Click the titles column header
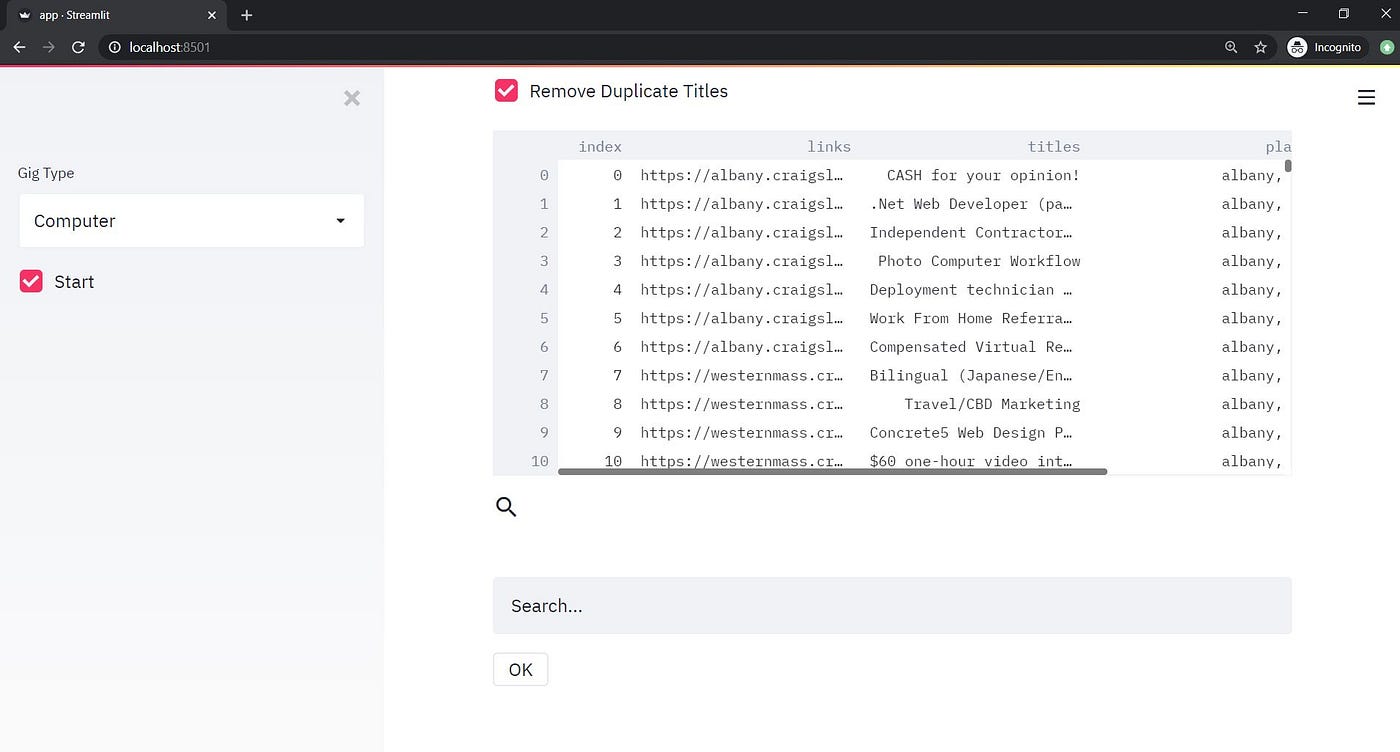Screen dimensions: 1400x752 pos(1054,147)
